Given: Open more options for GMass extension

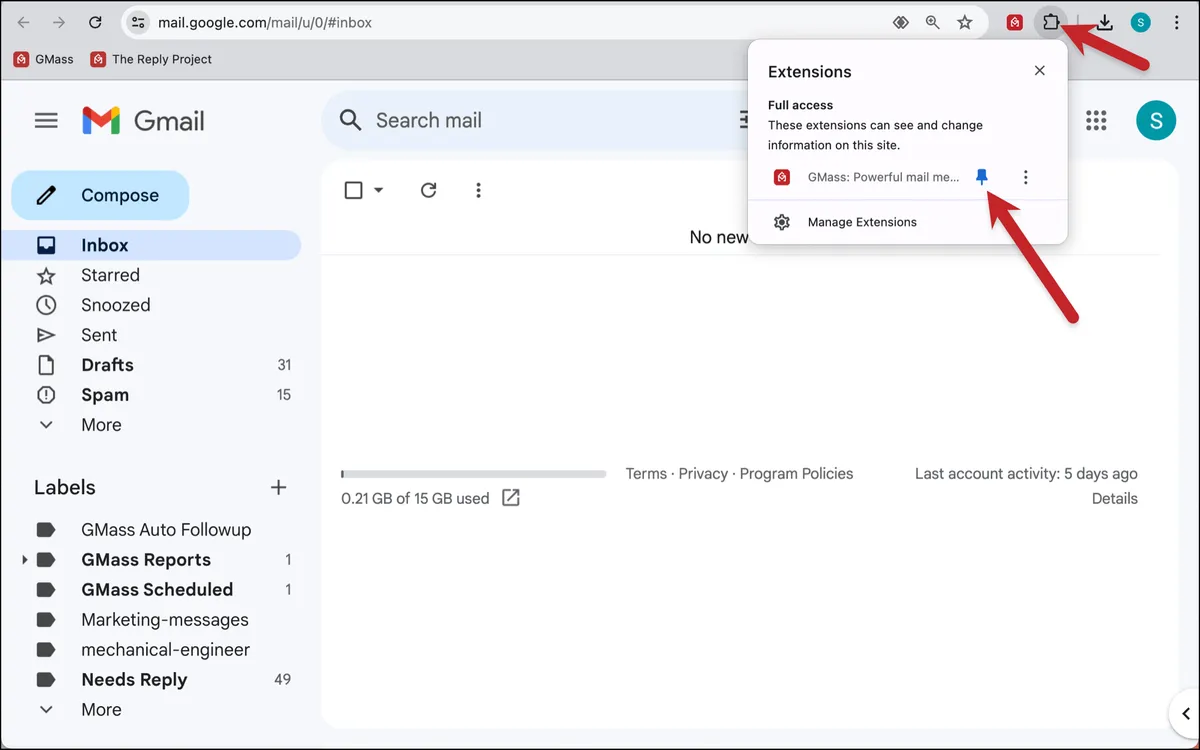Looking at the screenshot, I should [1026, 177].
